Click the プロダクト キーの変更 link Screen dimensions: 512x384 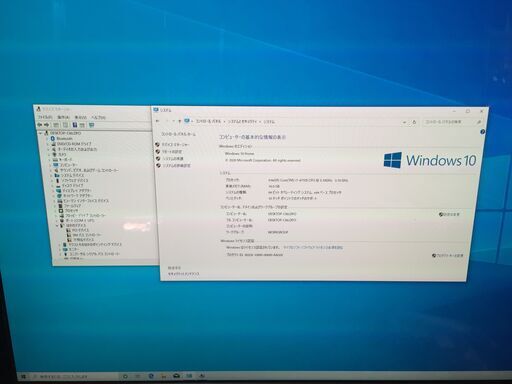(448, 256)
